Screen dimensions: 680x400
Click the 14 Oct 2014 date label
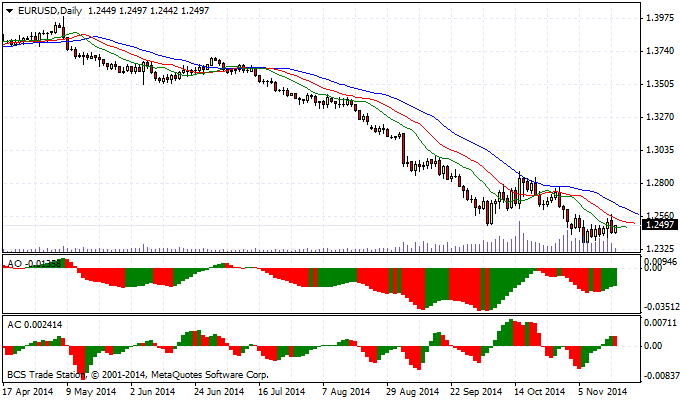coord(540,392)
